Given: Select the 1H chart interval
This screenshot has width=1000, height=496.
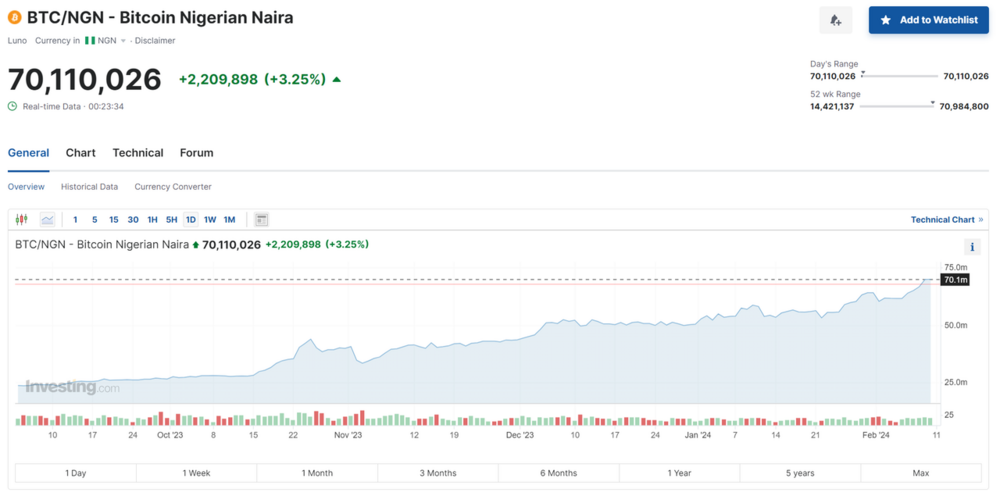Looking at the screenshot, I should [x=152, y=220].
